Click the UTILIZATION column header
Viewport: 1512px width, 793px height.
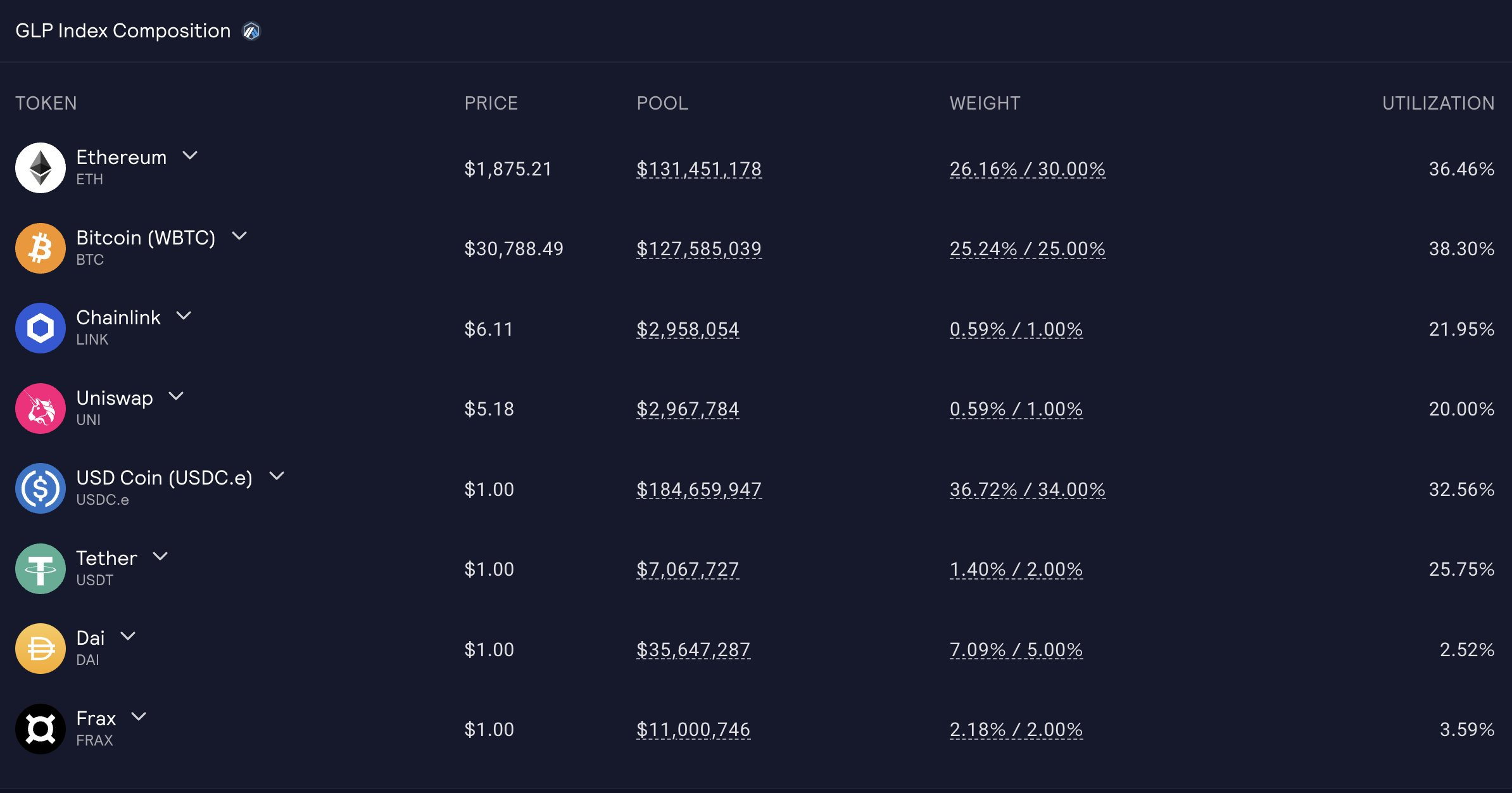point(1438,103)
